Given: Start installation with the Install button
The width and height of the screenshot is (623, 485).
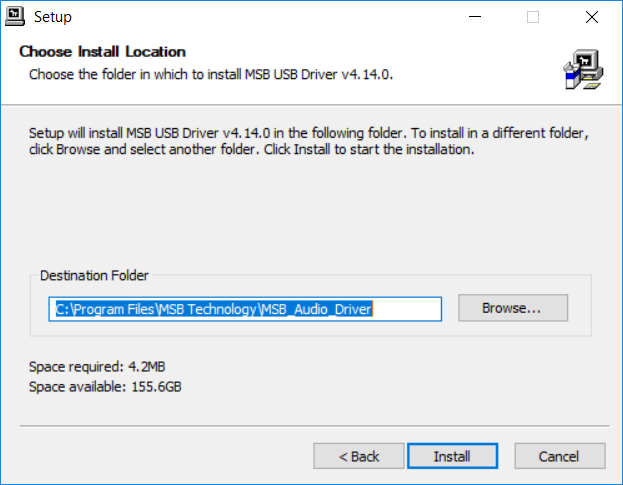Looking at the screenshot, I should point(452,456).
